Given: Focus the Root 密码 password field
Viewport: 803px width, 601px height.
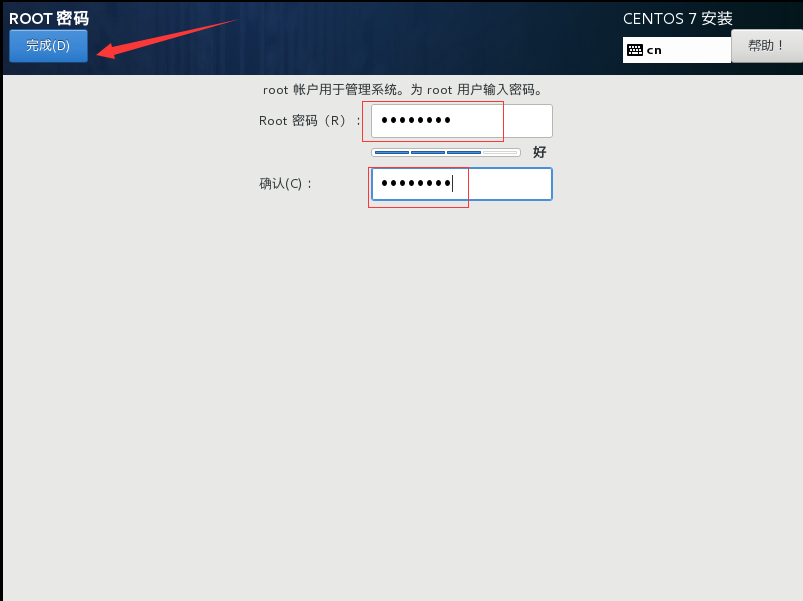Looking at the screenshot, I should (x=461, y=121).
